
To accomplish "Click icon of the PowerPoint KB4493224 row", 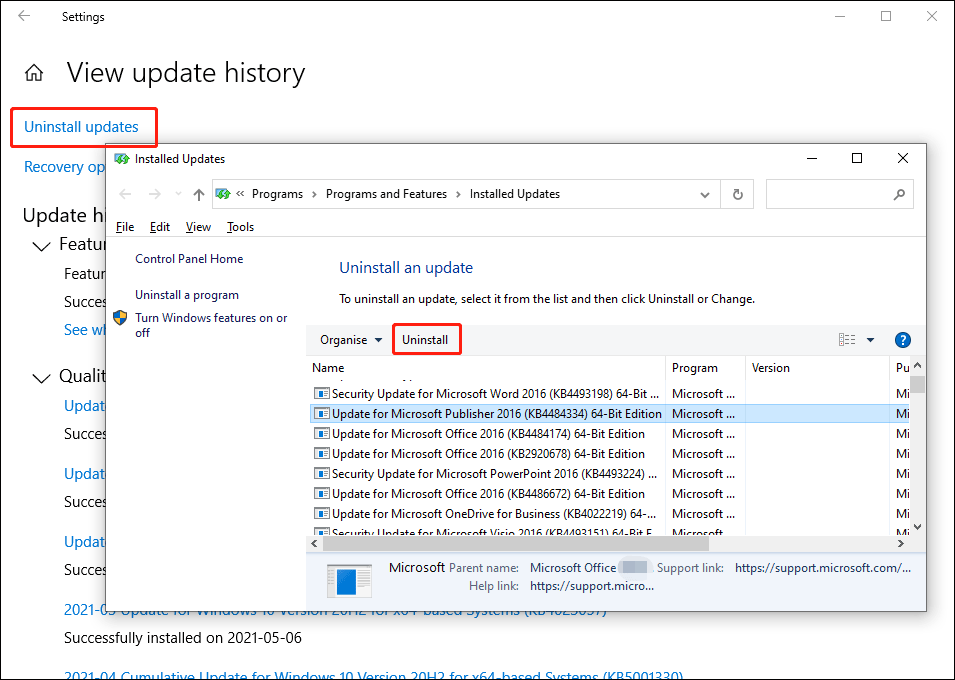I will [x=322, y=474].
